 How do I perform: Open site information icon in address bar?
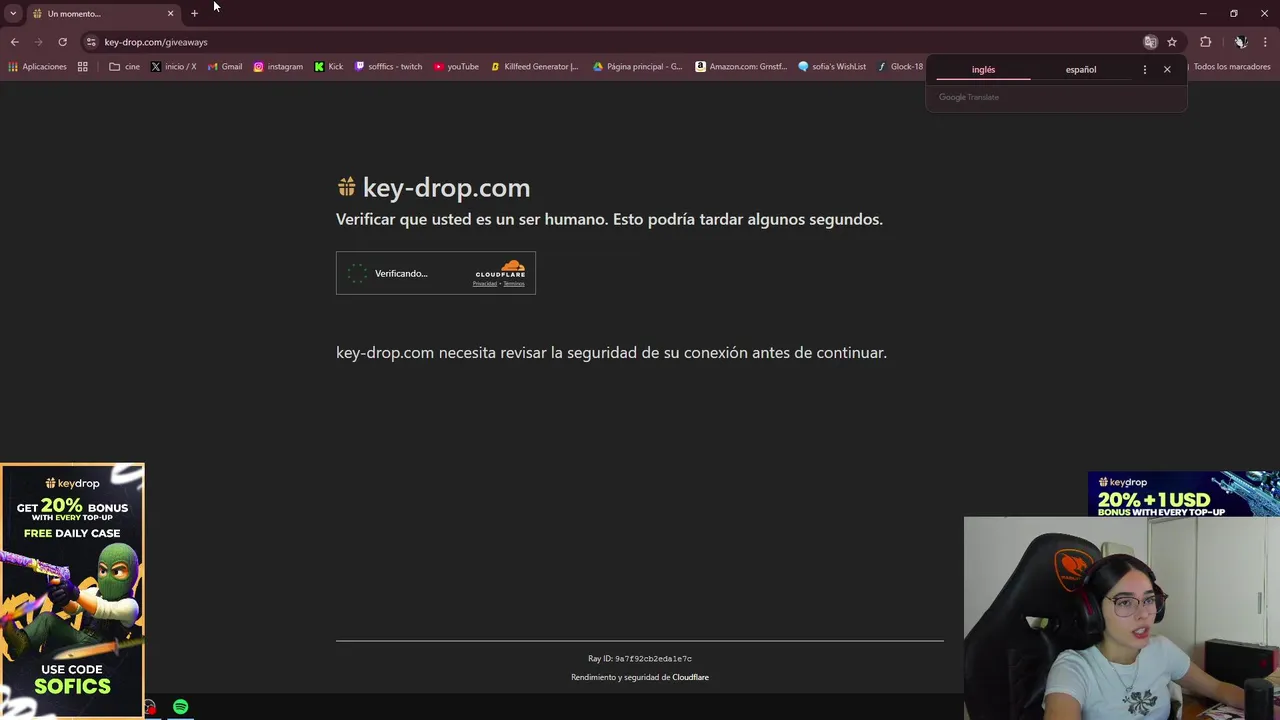91,42
